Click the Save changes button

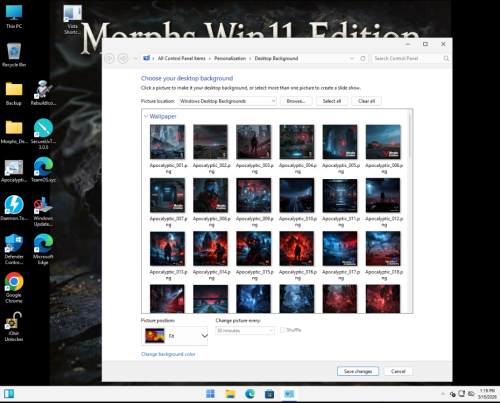pos(358,371)
